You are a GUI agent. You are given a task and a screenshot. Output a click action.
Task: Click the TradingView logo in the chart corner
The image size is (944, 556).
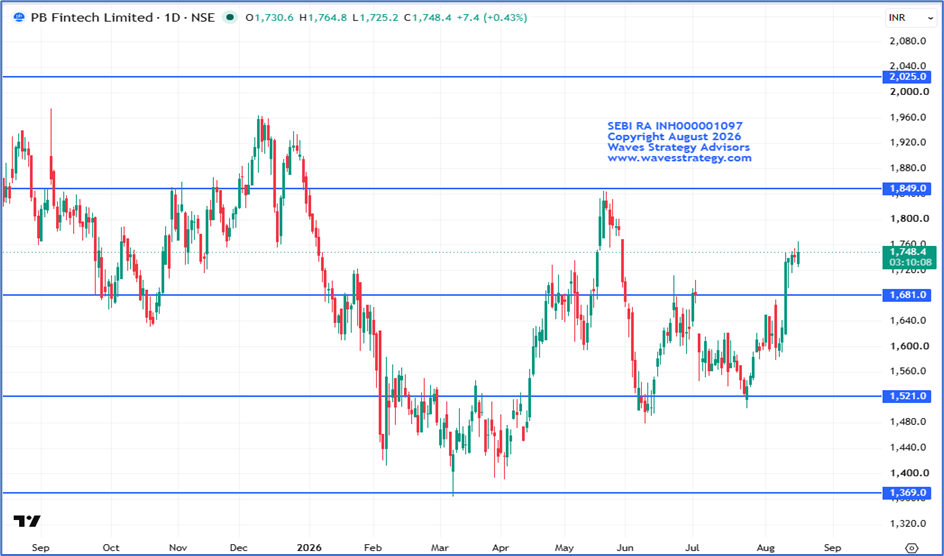(x=27, y=521)
